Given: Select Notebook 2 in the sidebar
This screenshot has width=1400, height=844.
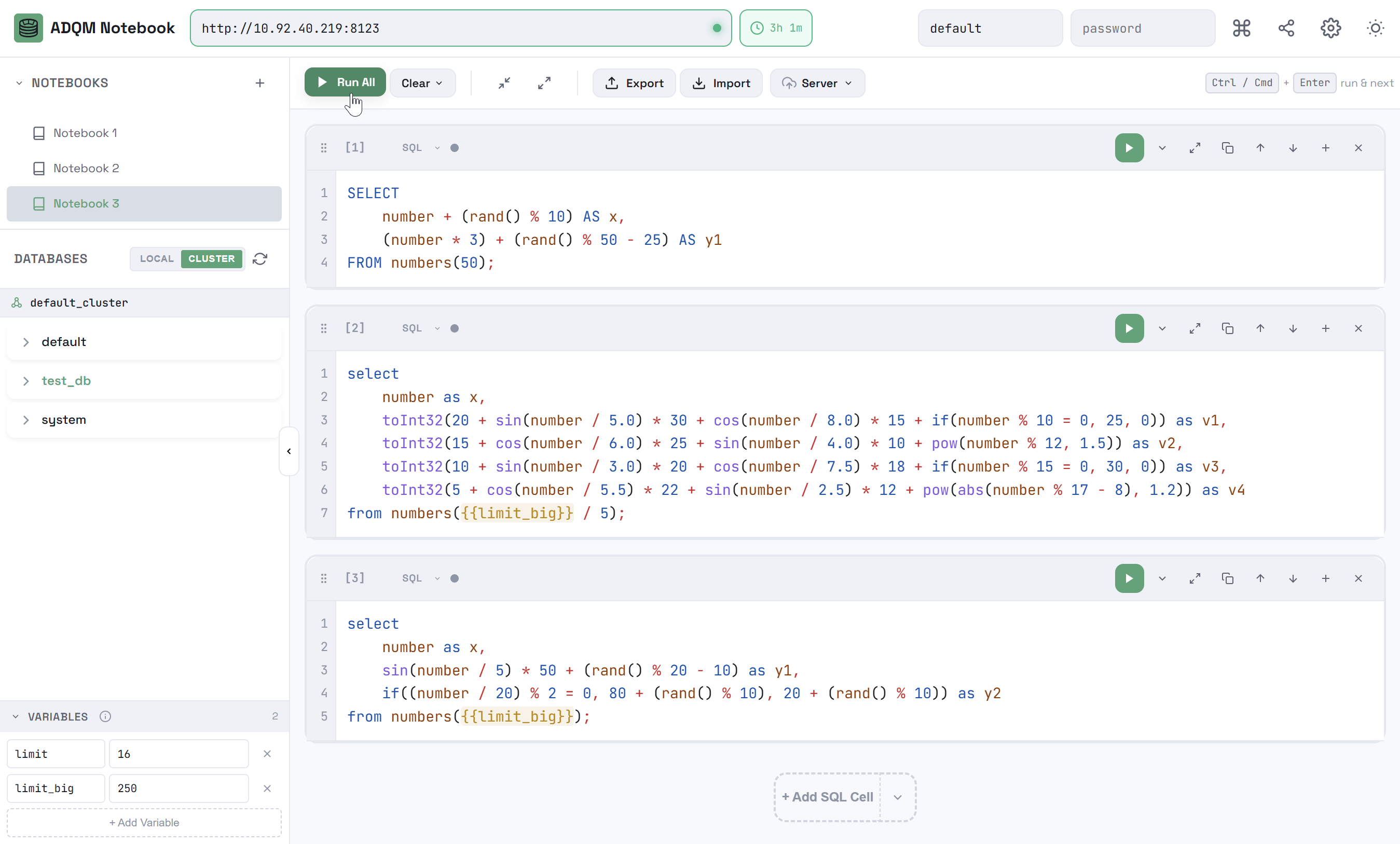Looking at the screenshot, I should tap(85, 168).
